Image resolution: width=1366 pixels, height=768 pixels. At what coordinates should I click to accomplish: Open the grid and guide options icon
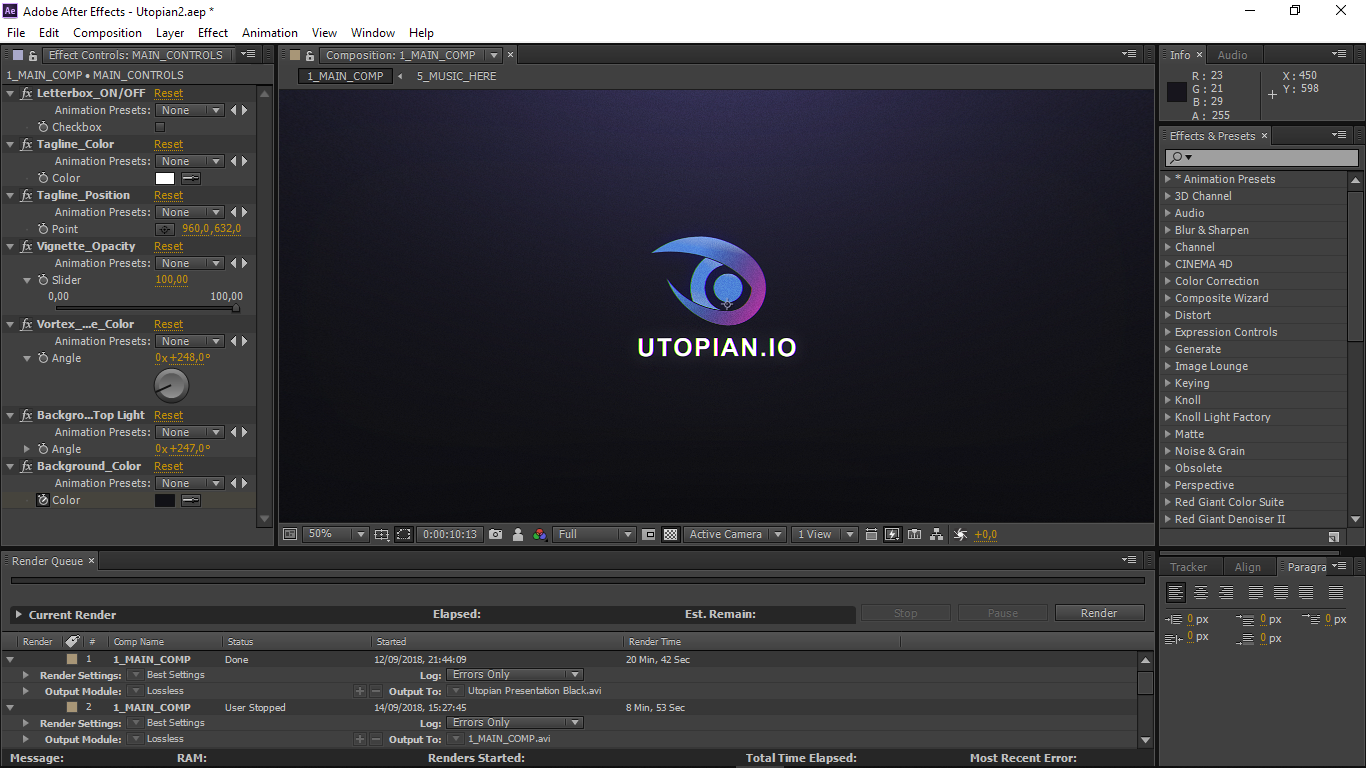click(382, 534)
